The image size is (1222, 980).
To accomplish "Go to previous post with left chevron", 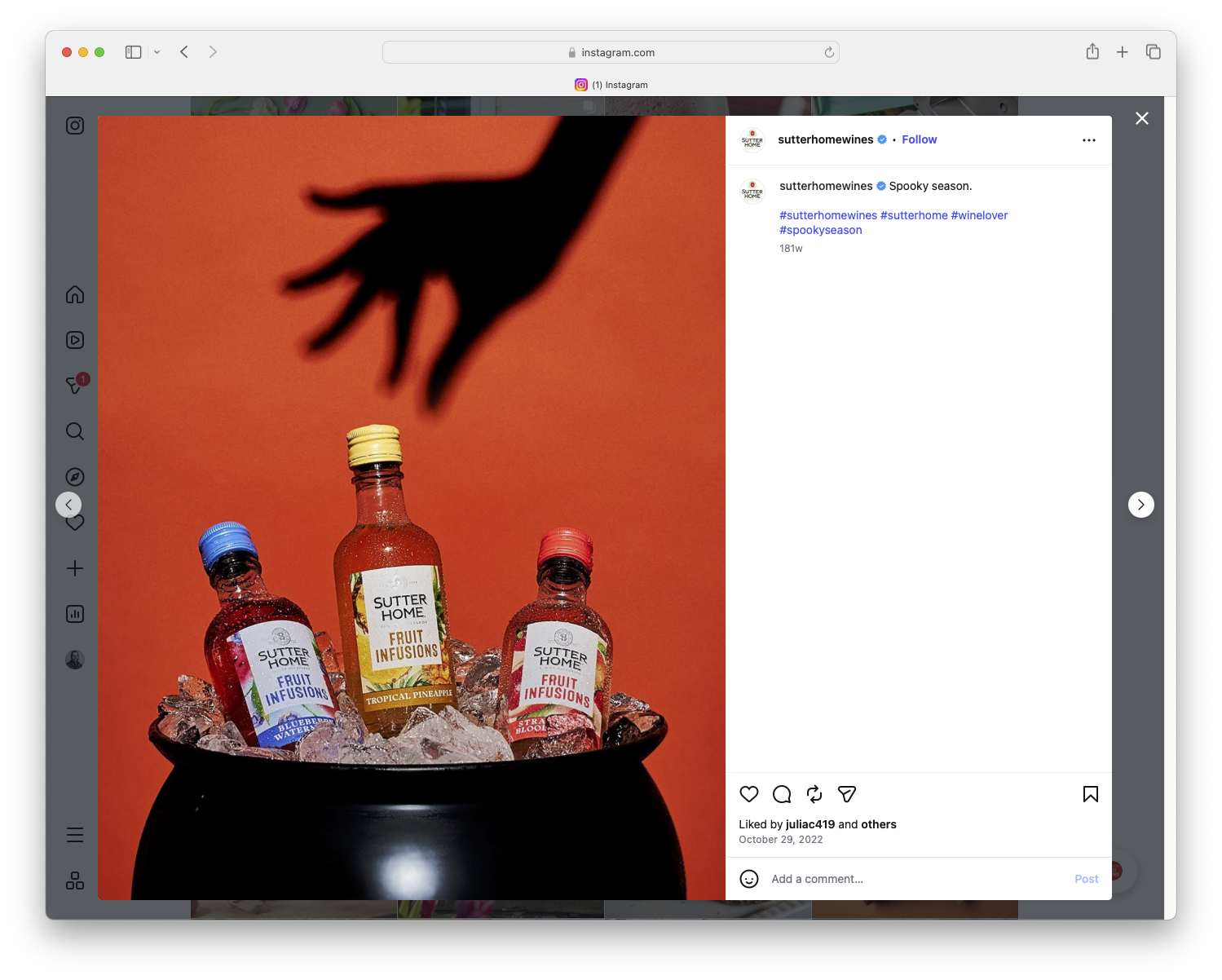I will point(68,505).
